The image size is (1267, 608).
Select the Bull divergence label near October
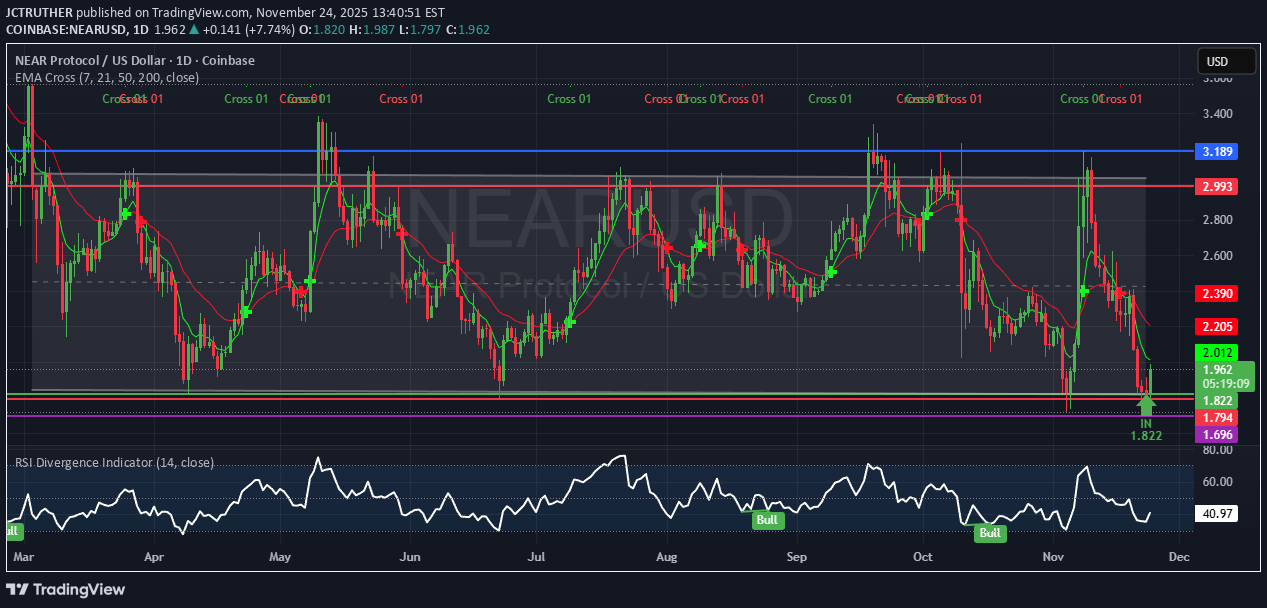(x=989, y=533)
